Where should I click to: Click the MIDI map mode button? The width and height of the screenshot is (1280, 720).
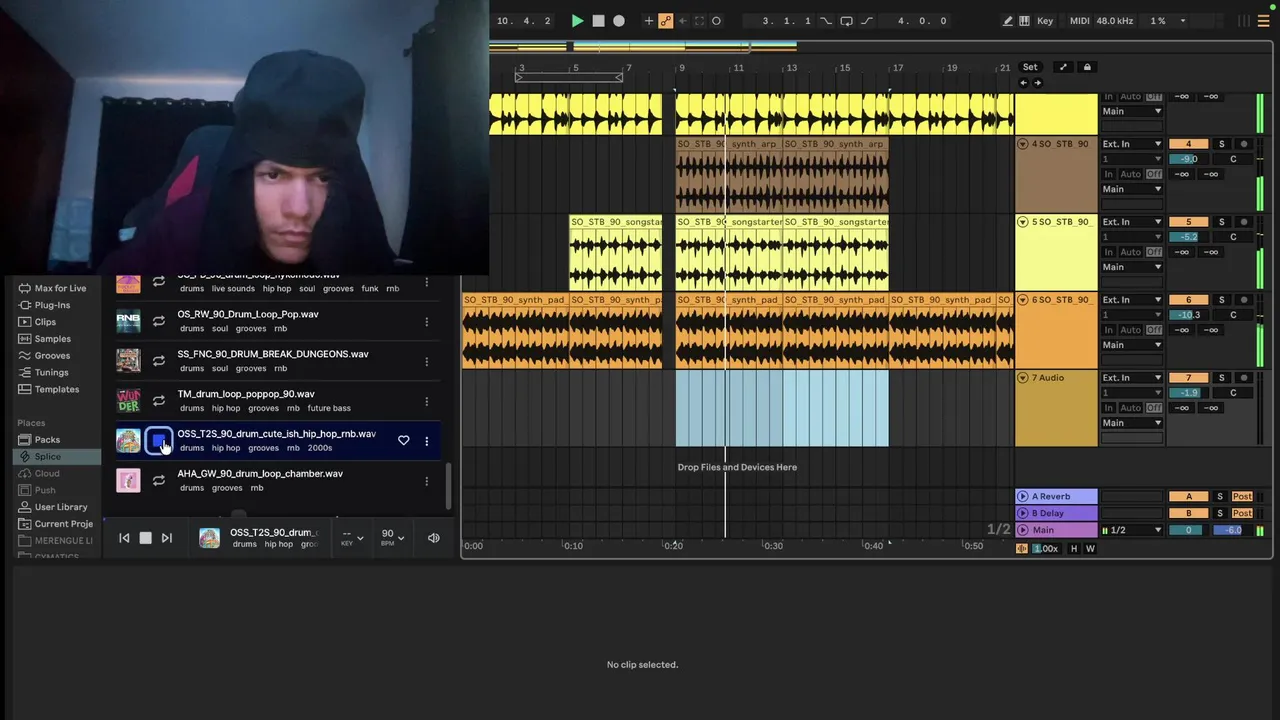(x=1080, y=21)
